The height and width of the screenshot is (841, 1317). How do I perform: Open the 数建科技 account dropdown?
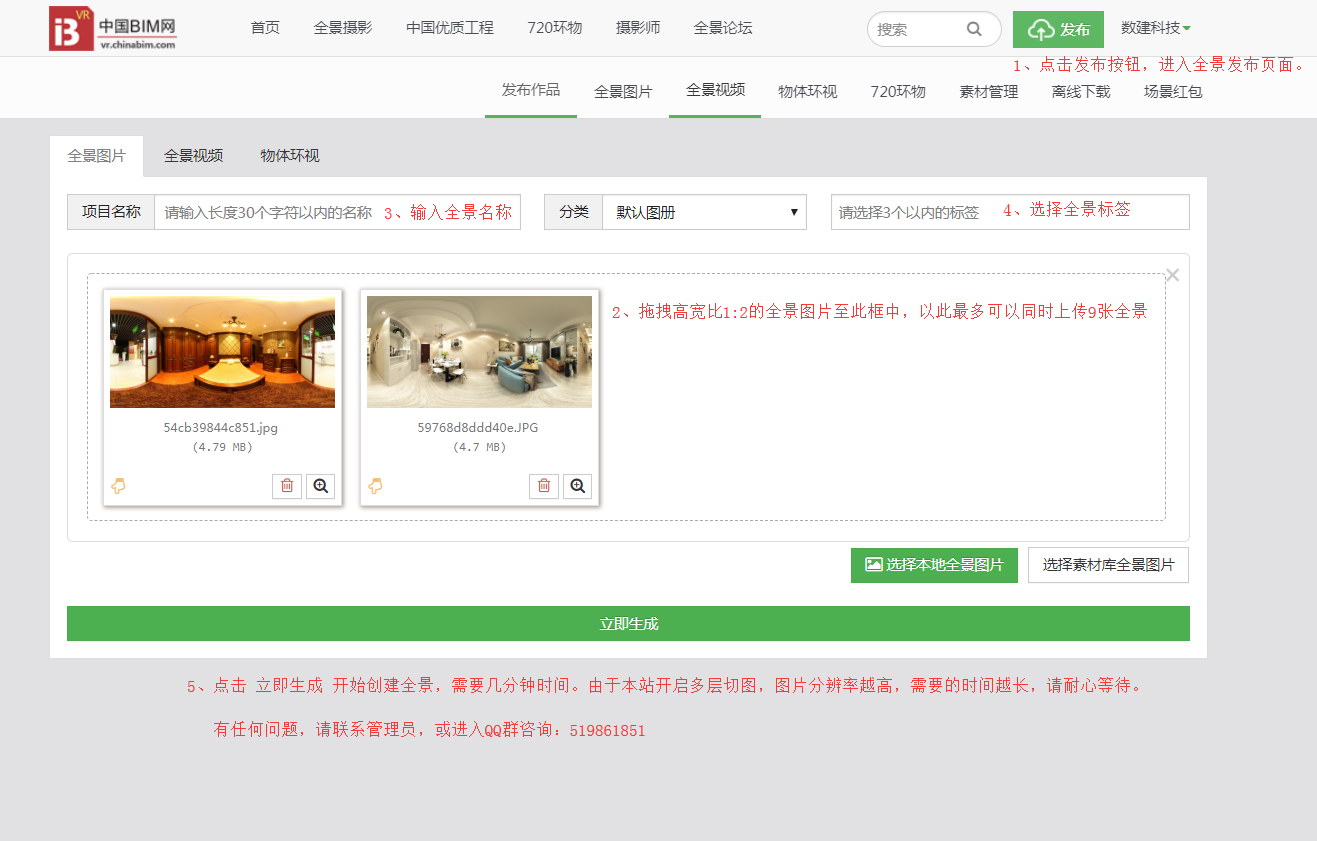point(1156,28)
